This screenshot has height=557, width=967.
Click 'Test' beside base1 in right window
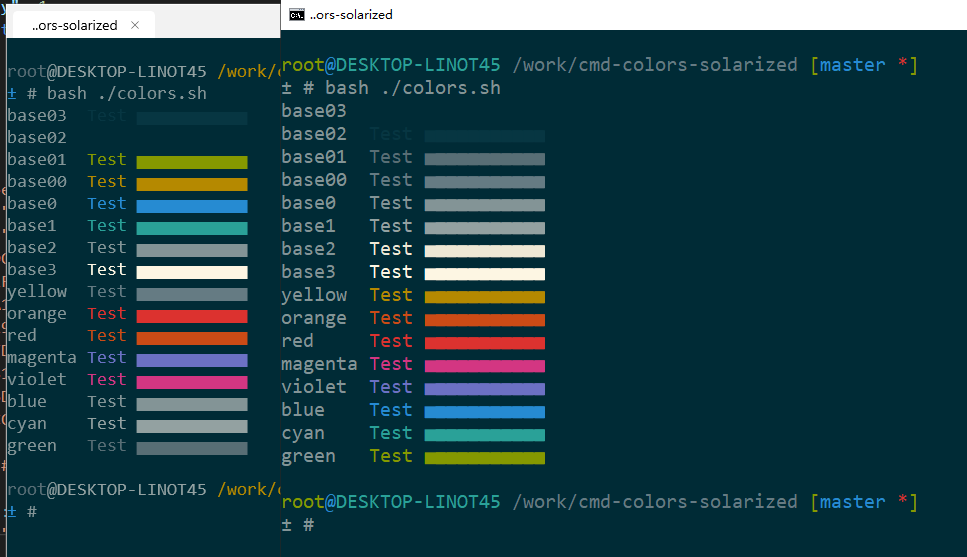(391, 226)
